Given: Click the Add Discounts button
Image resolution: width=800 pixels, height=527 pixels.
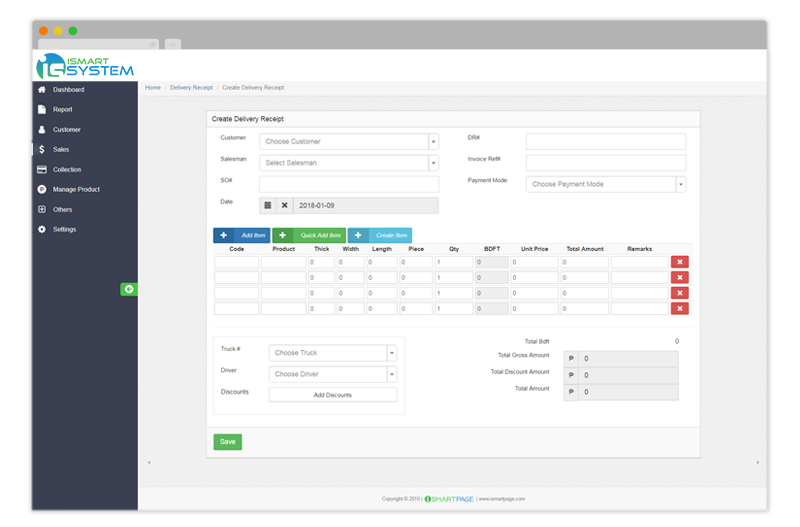Looking at the screenshot, I should coord(333,395).
